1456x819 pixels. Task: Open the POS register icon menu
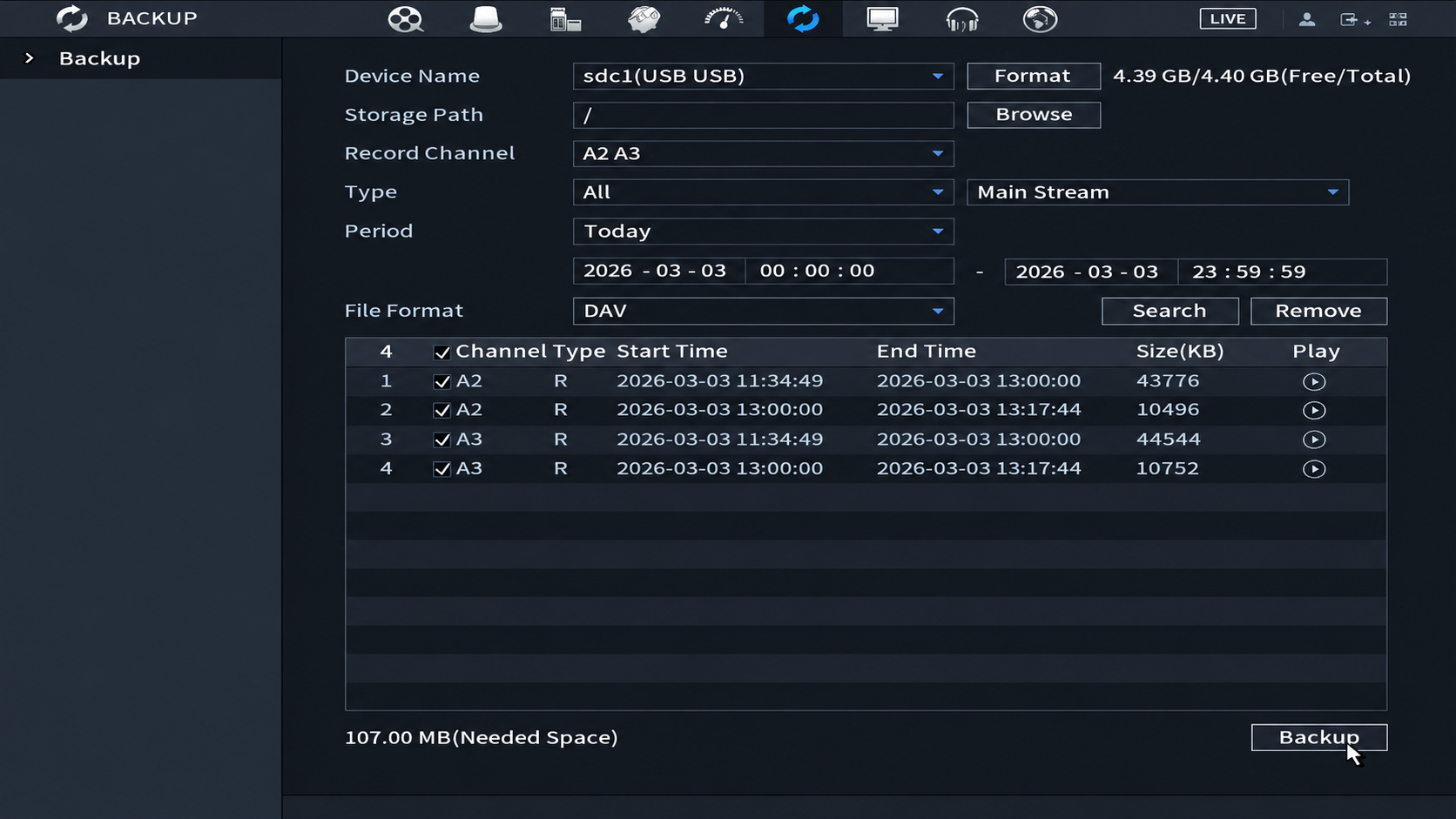point(565,18)
